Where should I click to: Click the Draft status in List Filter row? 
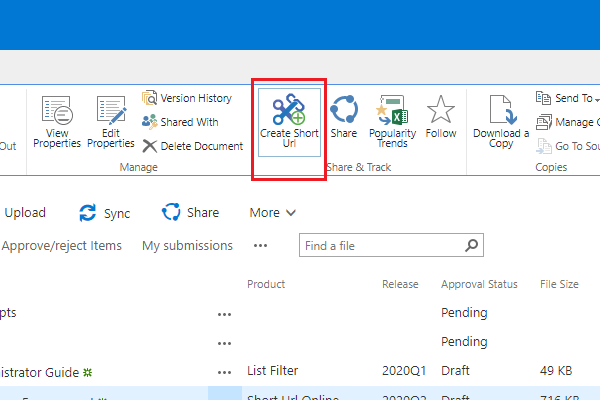(x=455, y=371)
